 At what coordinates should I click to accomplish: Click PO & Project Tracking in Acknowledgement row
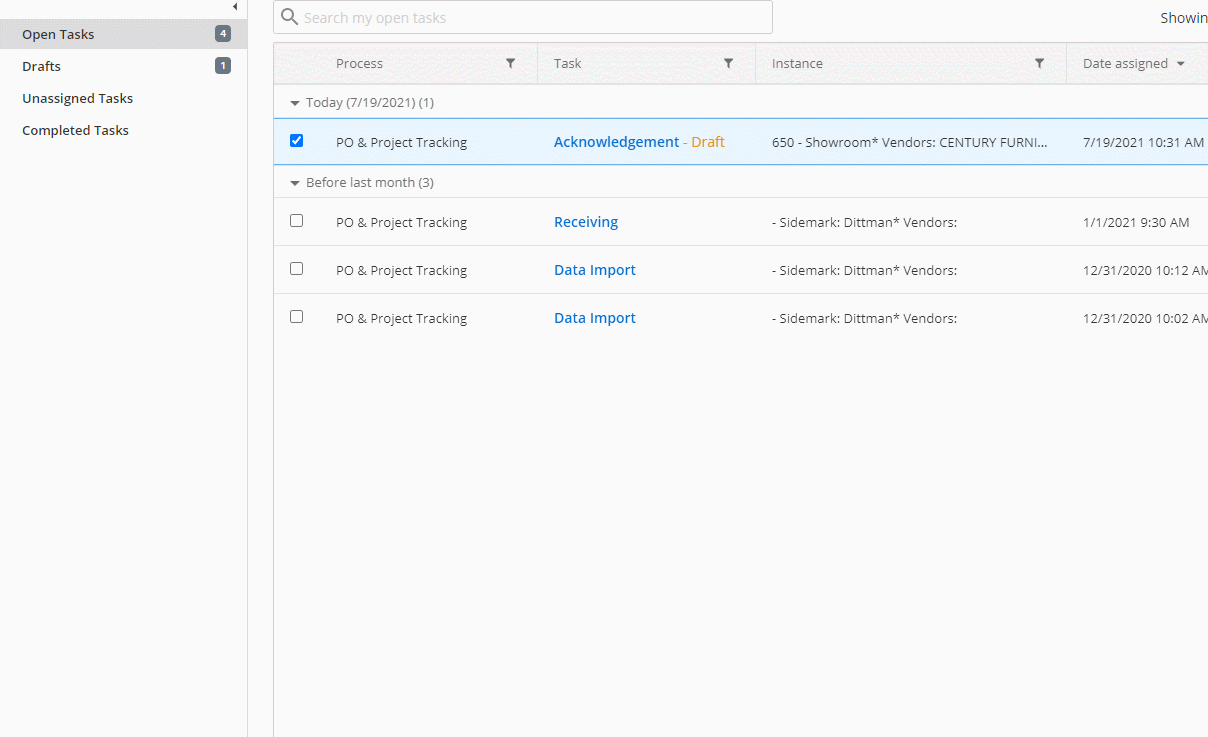pyautogui.click(x=401, y=142)
